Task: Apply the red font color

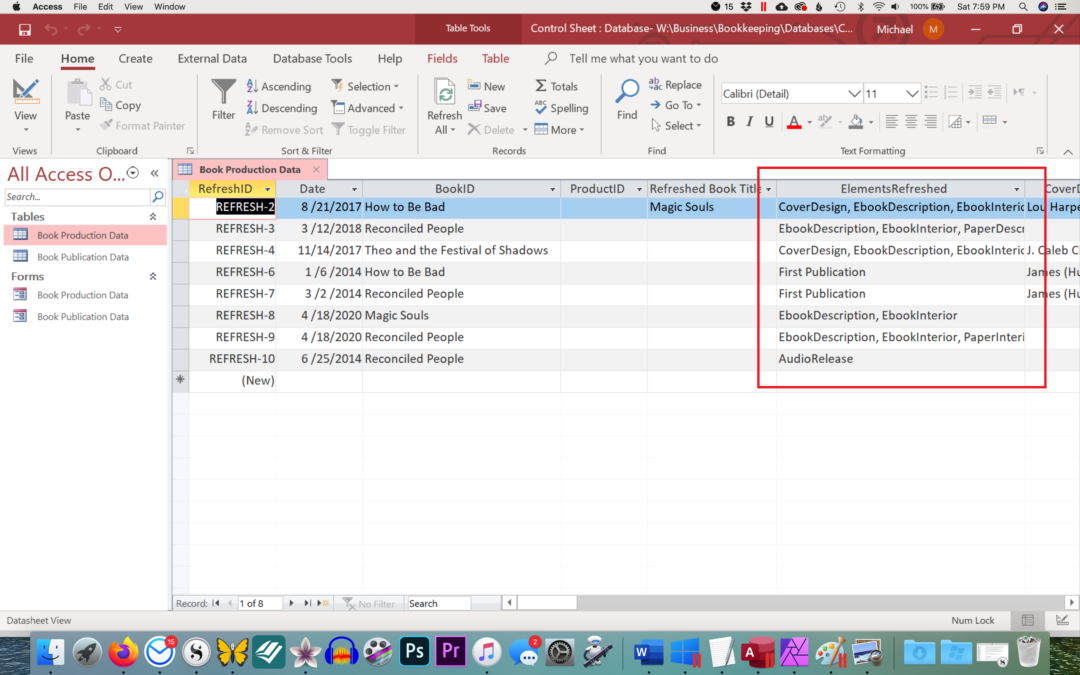Action: tap(793, 122)
